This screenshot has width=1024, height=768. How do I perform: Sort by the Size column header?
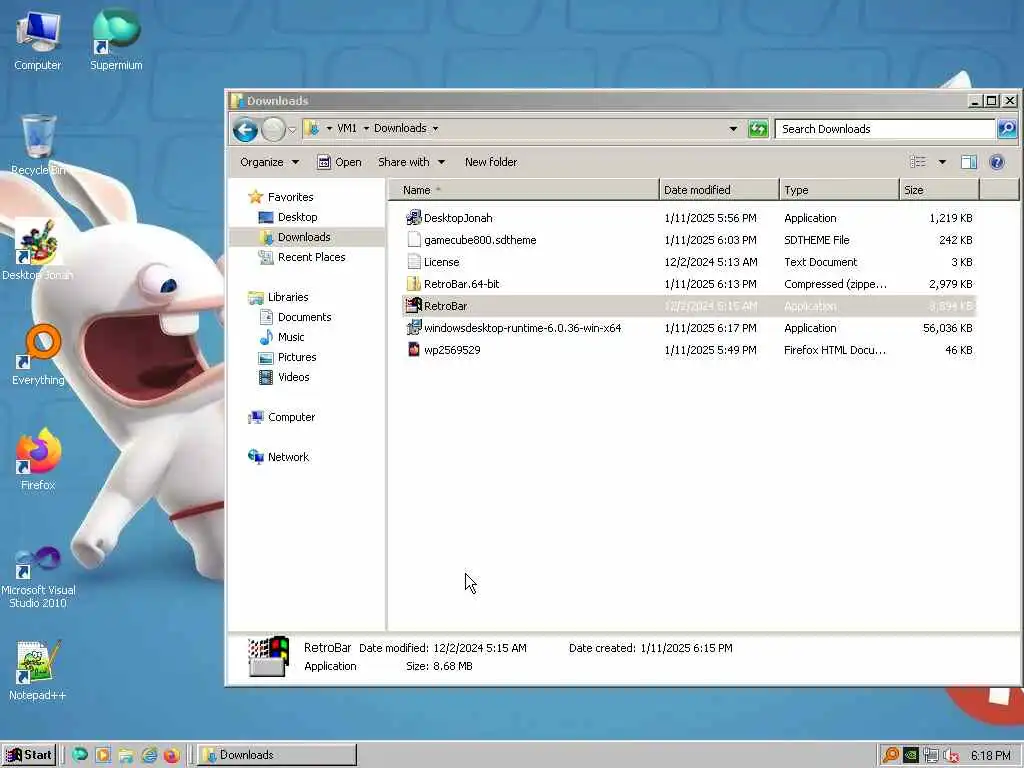pos(940,190)
